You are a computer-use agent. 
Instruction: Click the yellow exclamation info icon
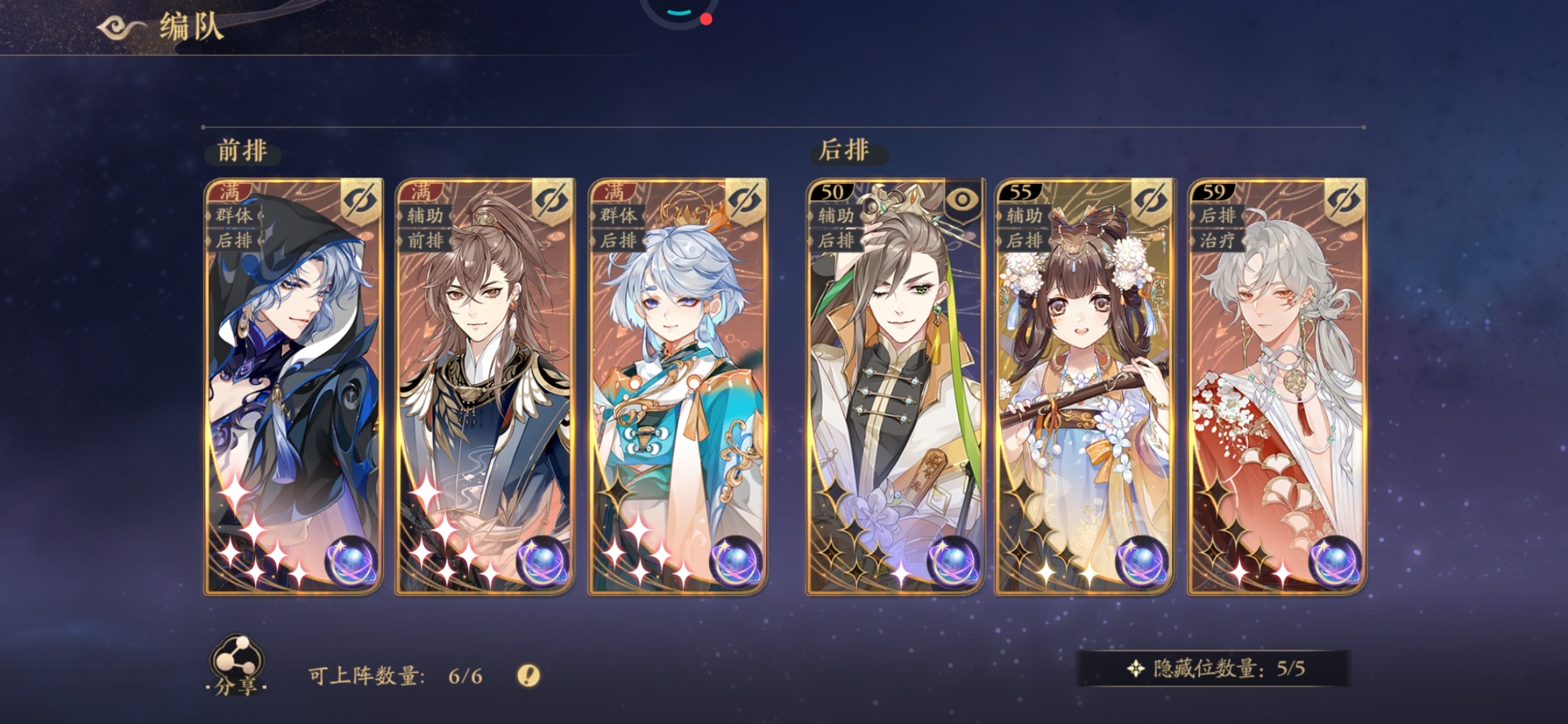pos(528,675)
